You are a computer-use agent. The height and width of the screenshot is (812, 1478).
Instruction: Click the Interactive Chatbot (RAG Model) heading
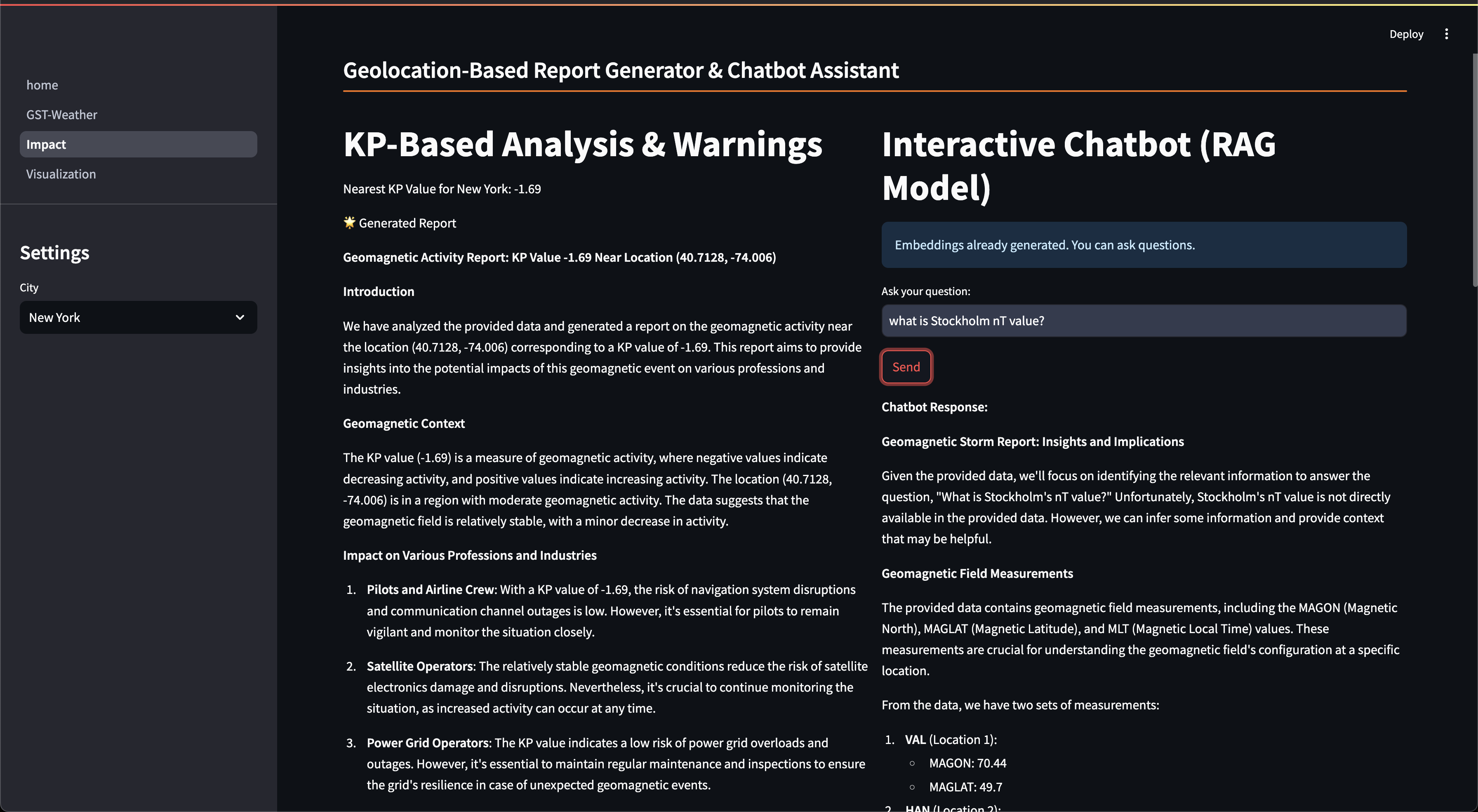coord(1079,166)
